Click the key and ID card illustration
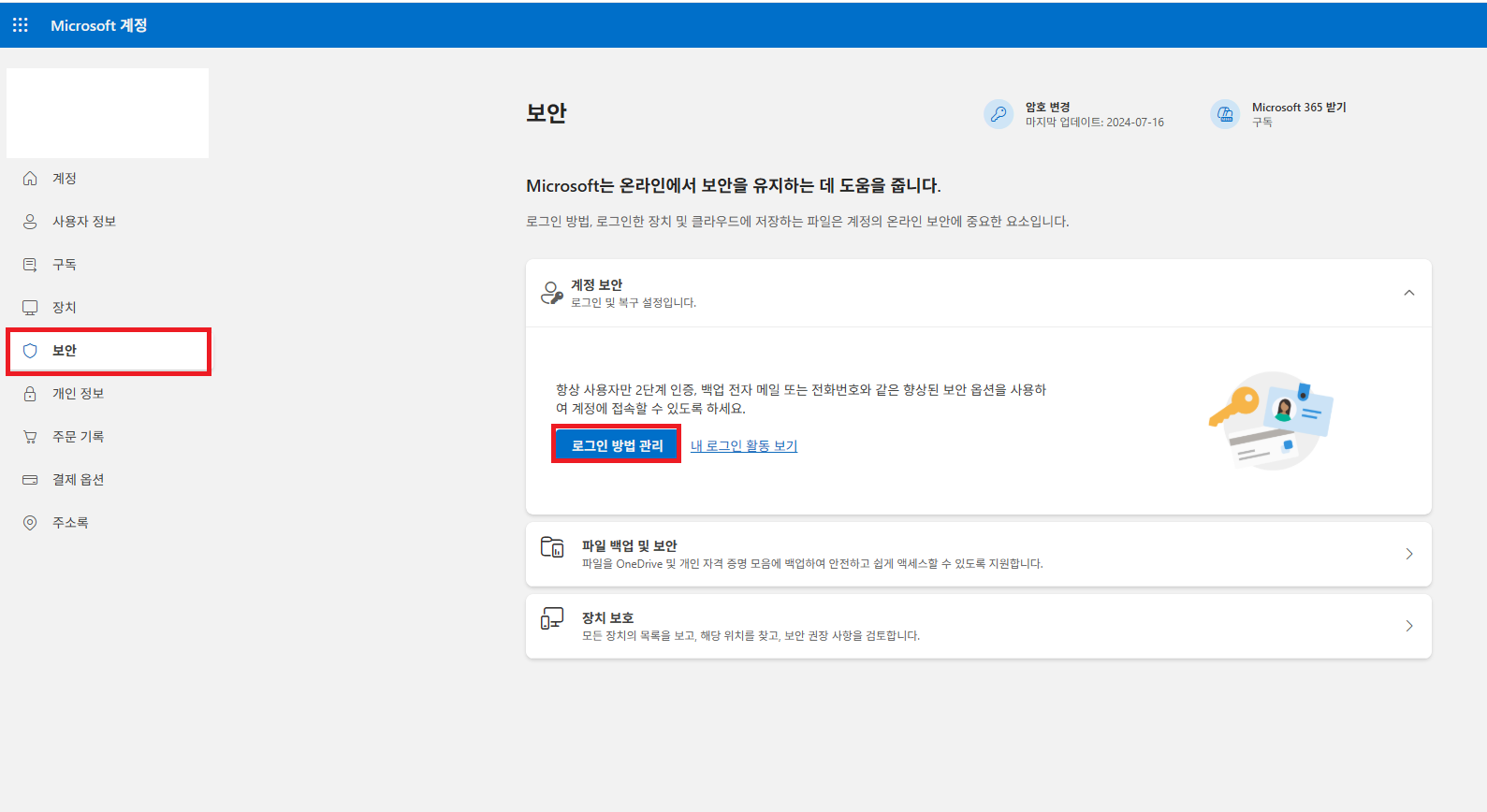Image resolution: width=1487 pixels, height=812 pixels. coord(1271,420)
